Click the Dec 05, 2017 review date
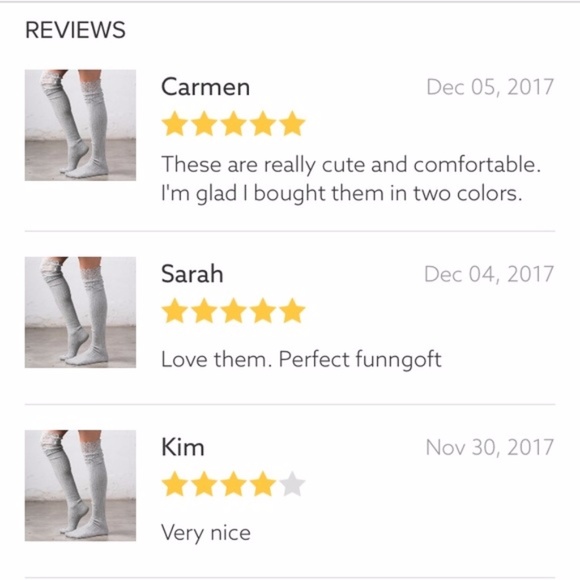The width and height of the screenshot is (580, 580). tap(490, 87)
